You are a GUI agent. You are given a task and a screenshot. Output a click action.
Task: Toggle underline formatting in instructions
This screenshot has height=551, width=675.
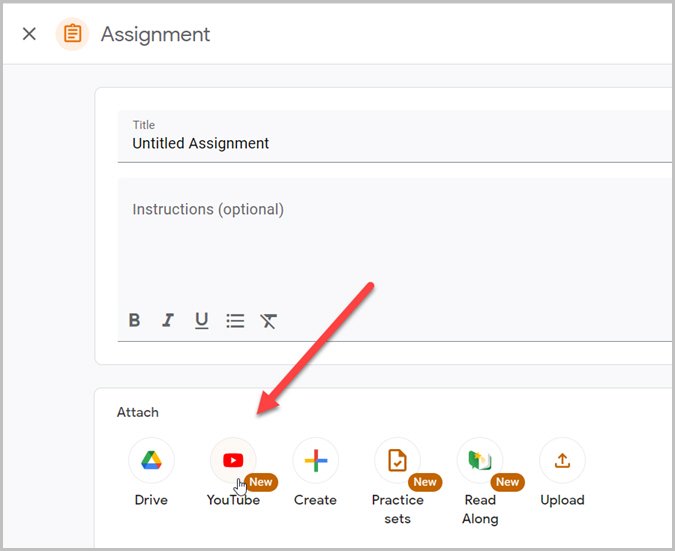(x=201, y=320)
